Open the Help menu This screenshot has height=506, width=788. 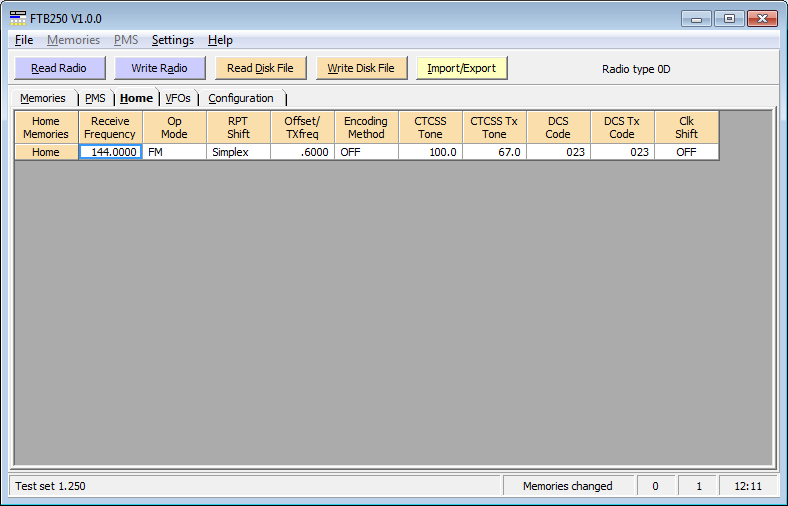(220, 40)
